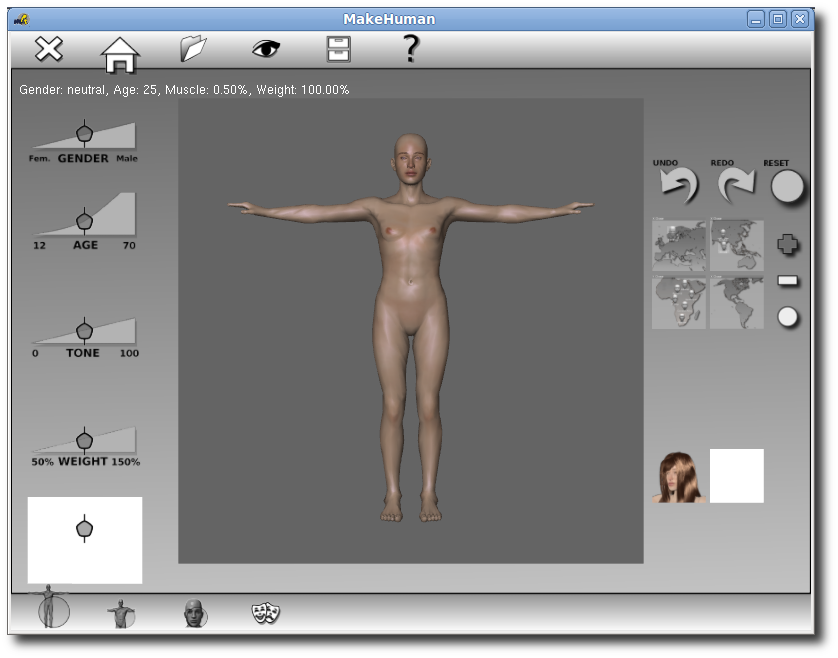
Task: Click the Undo arrow
Action: (679, 186)
